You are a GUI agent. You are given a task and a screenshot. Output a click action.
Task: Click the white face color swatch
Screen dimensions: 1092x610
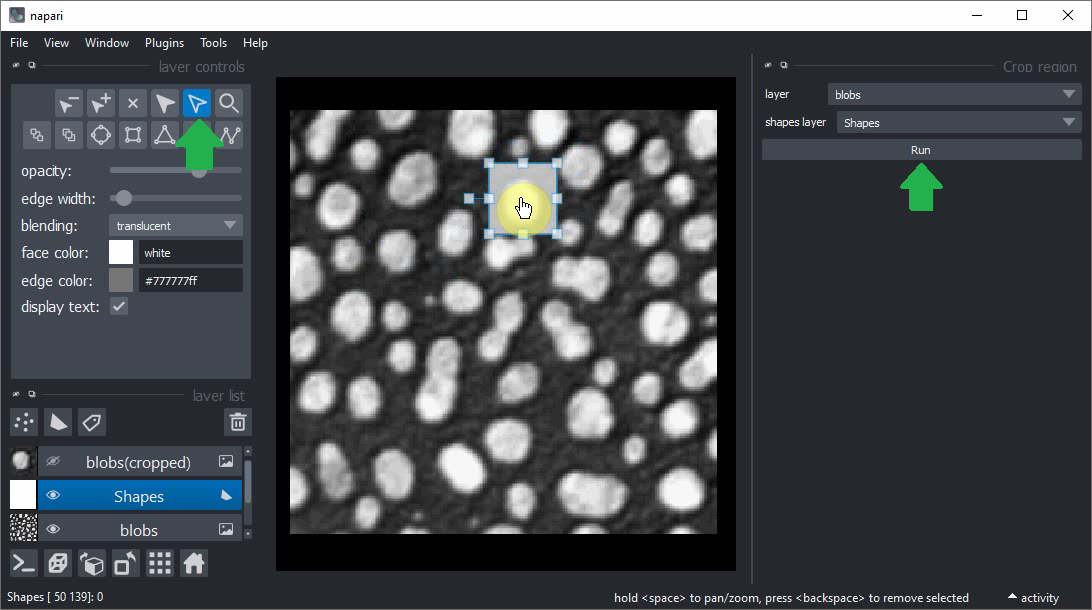pyautogui.click(x=121, y=253)
